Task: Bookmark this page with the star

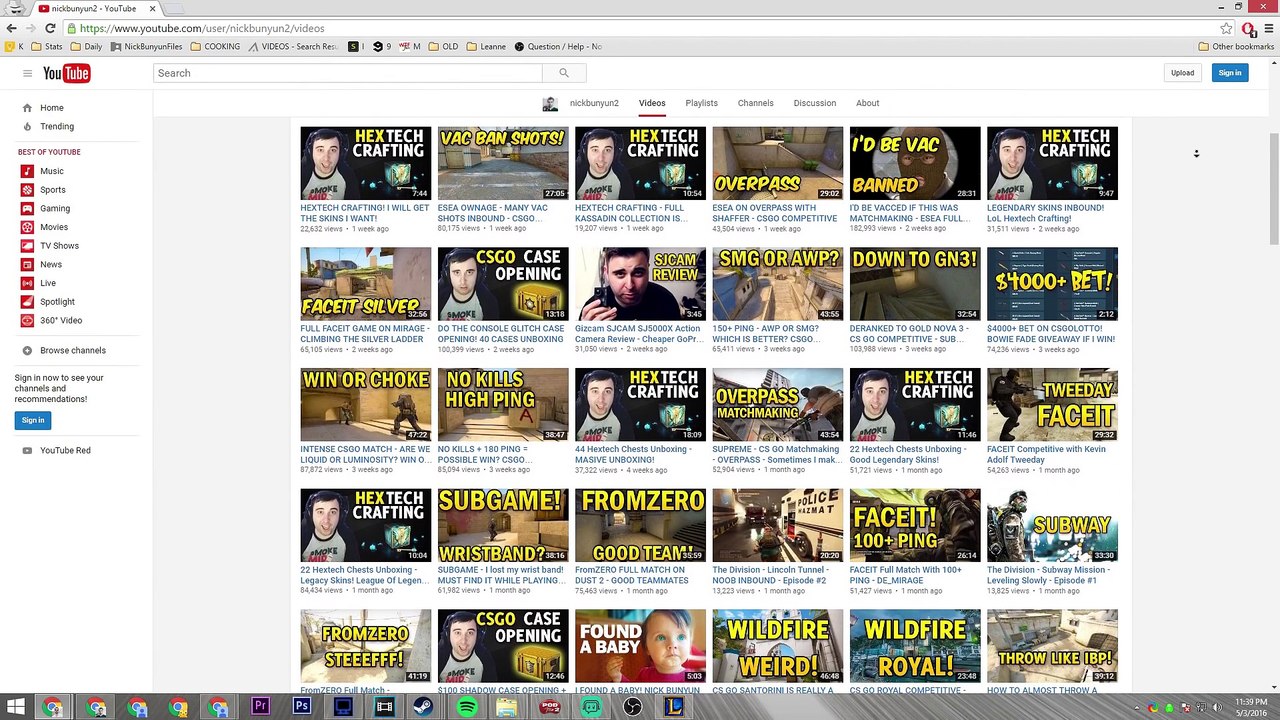Action: [x=1226, y=28]
